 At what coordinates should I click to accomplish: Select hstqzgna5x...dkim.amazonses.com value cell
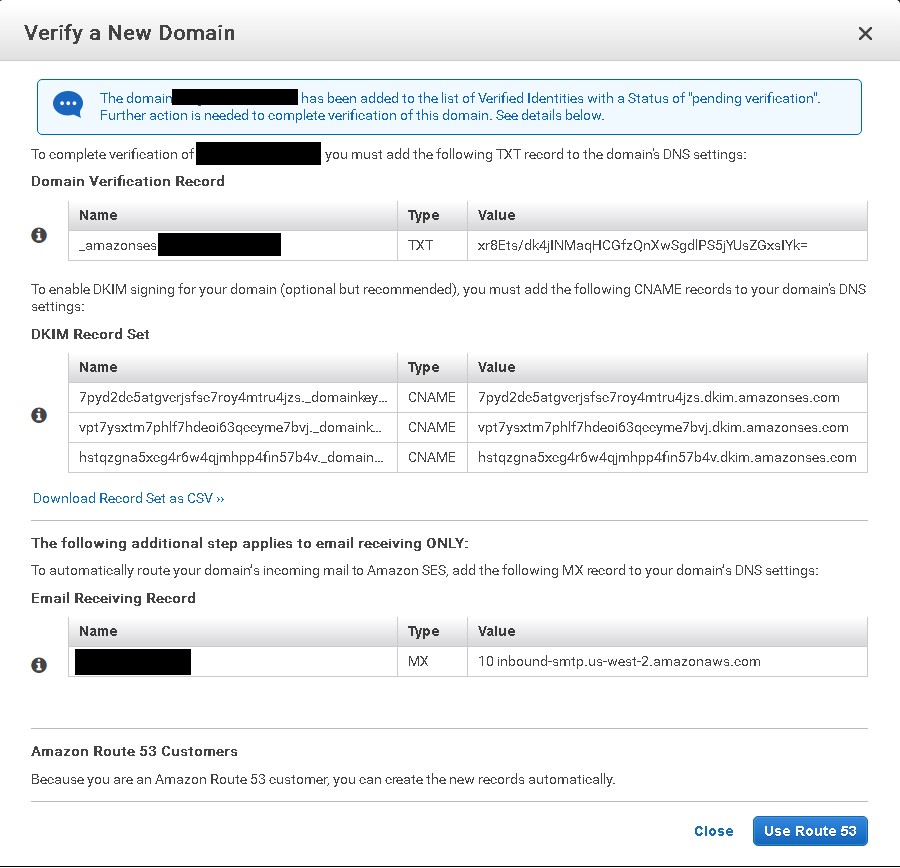pos(667,458)
